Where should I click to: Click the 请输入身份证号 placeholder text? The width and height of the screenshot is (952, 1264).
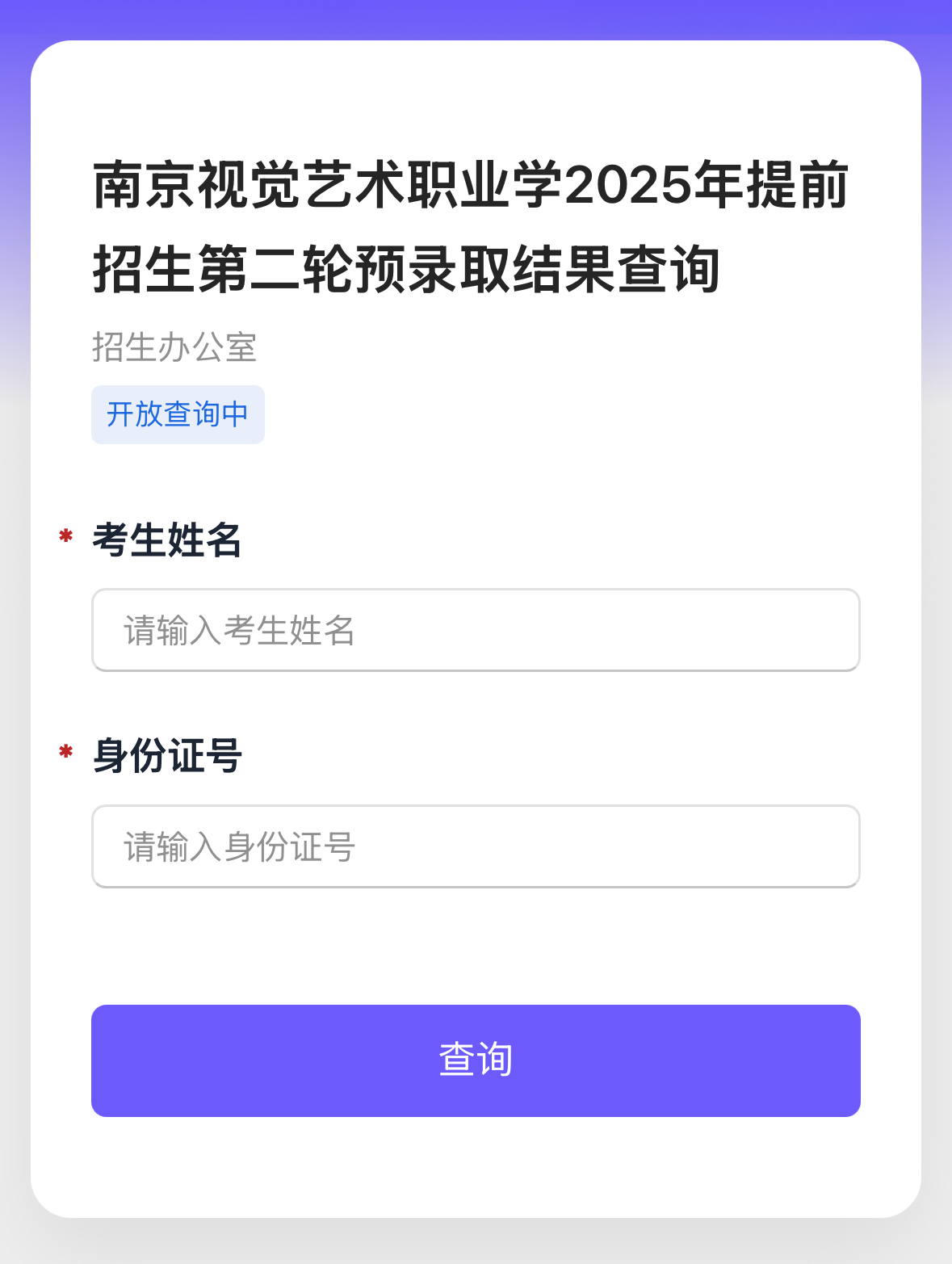pos(239,847)
